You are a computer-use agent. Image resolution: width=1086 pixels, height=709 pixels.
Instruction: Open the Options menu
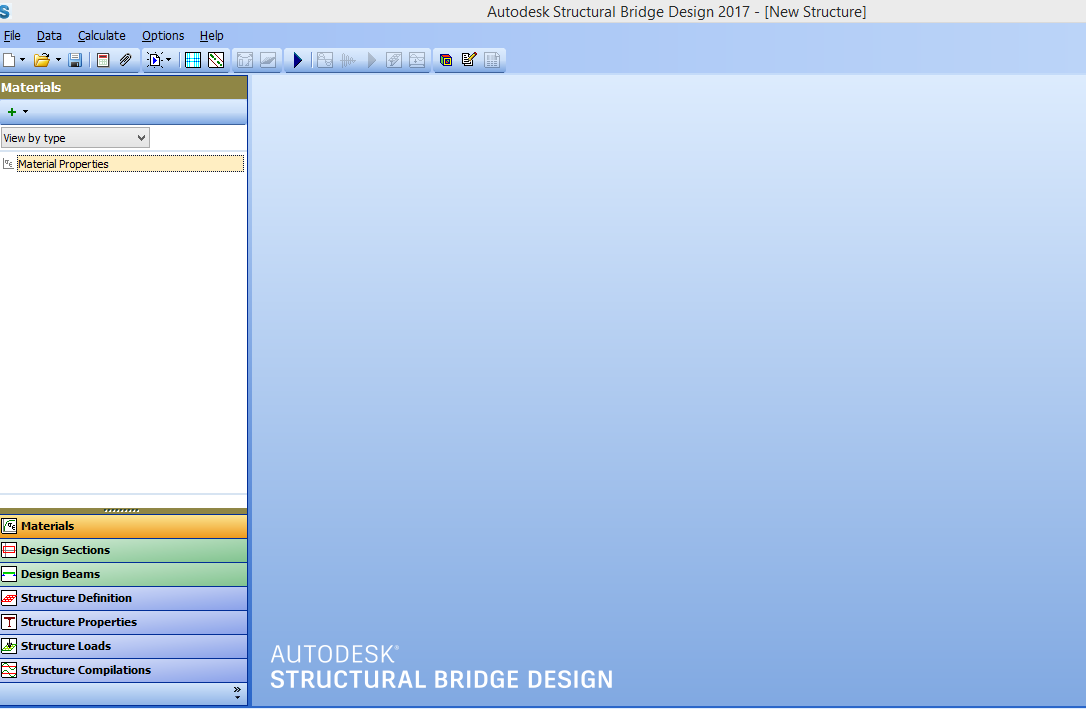(x=163, y=36)
